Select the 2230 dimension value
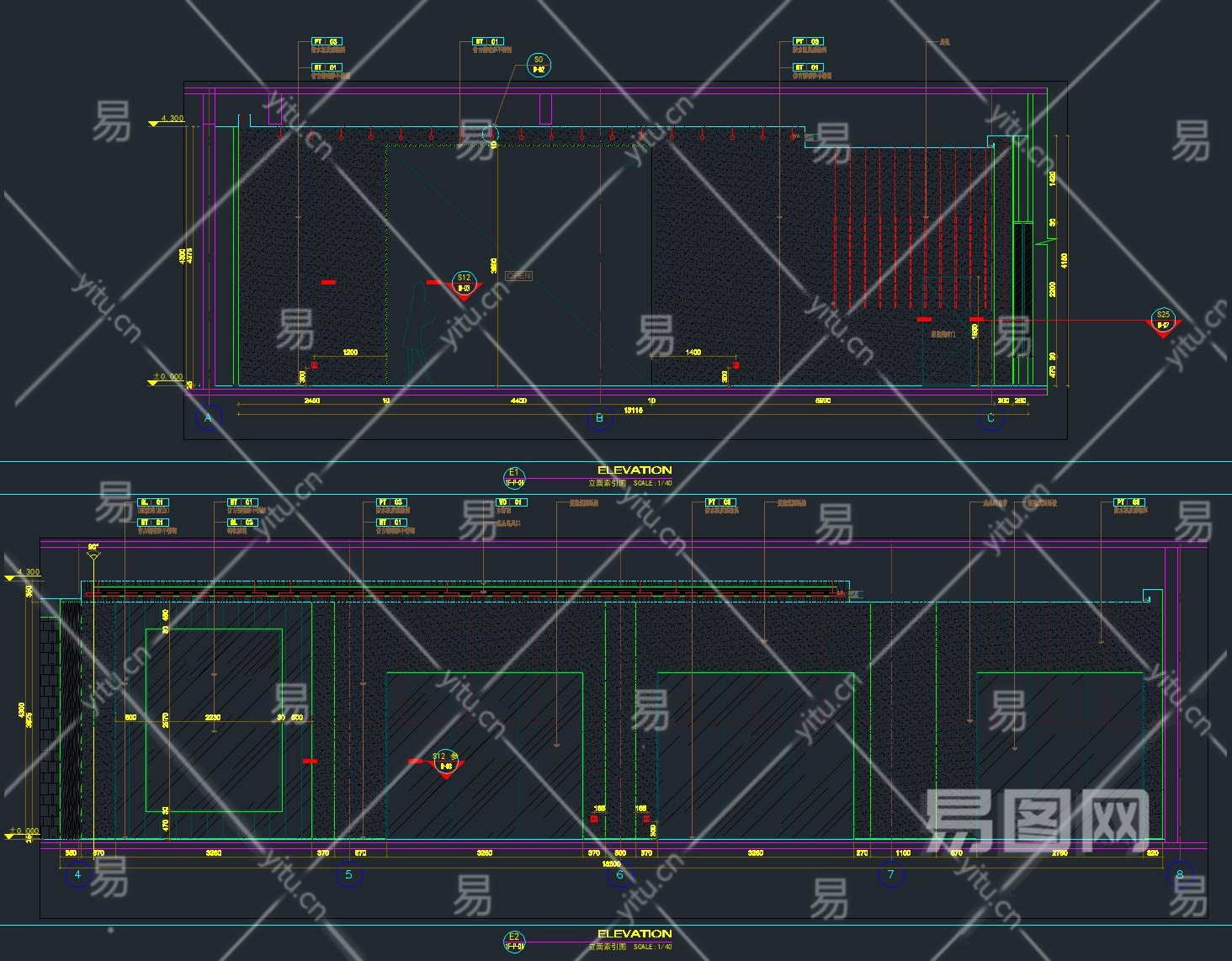The width and height of the screenshot is (1232, 961). coord(213,718)
